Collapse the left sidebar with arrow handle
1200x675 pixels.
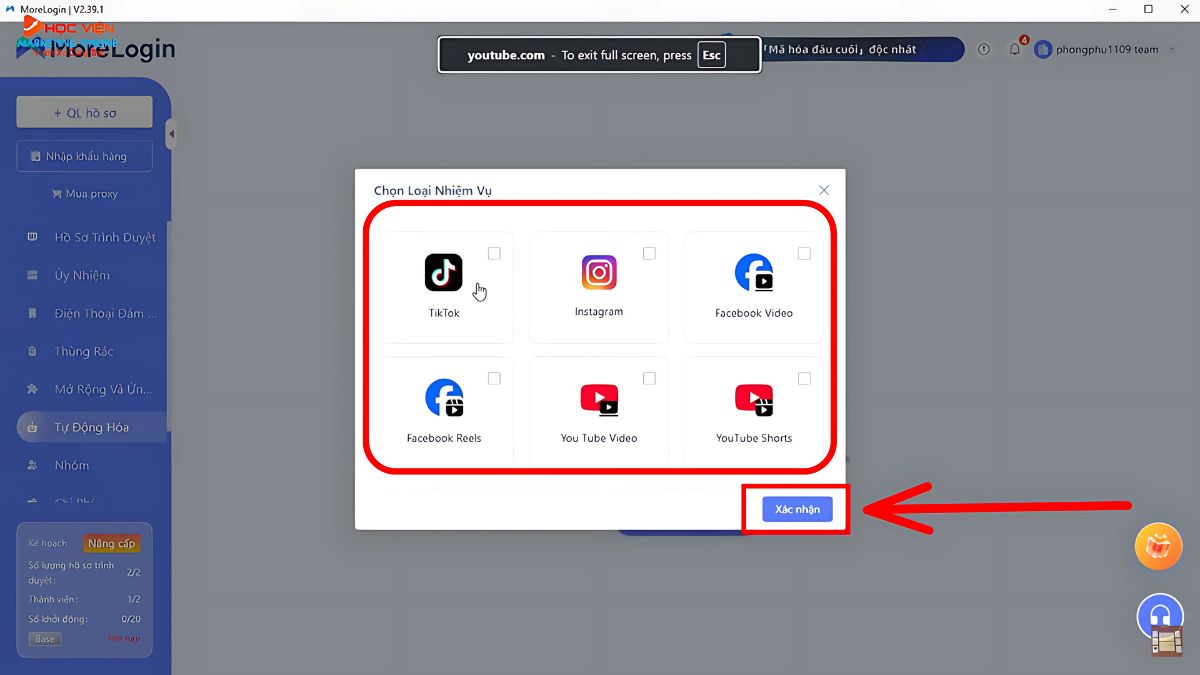pyautogui.click(x=171, y=134)
